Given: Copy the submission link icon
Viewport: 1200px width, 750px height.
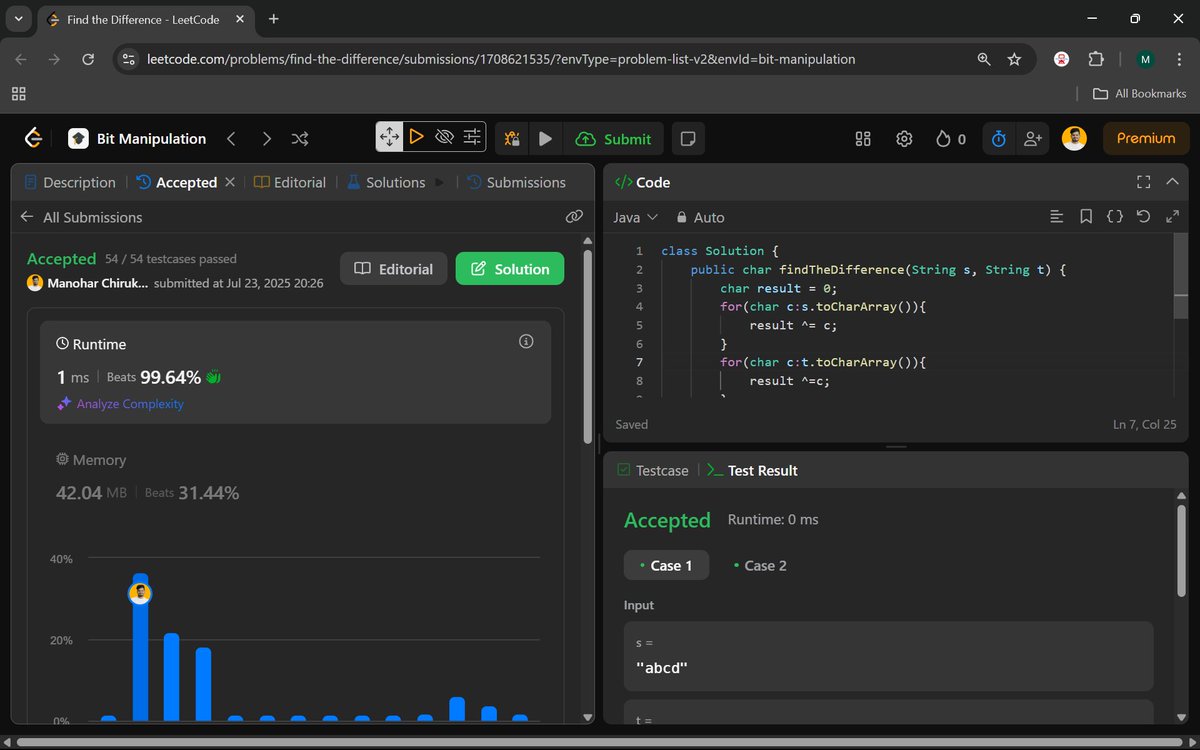Looking at the screenshot, I should tap(574, 216).
